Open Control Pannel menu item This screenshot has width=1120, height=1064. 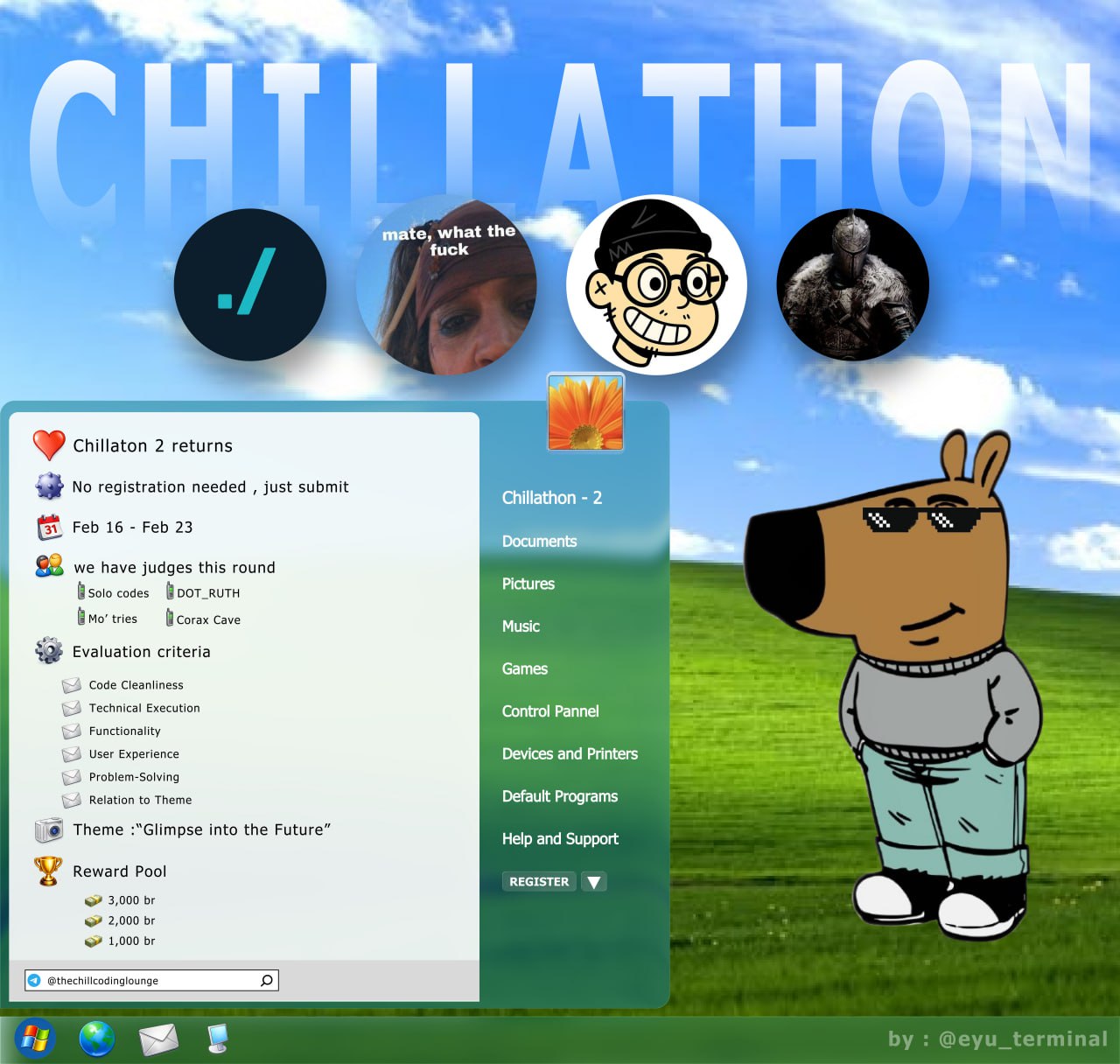tap(550, 711)
